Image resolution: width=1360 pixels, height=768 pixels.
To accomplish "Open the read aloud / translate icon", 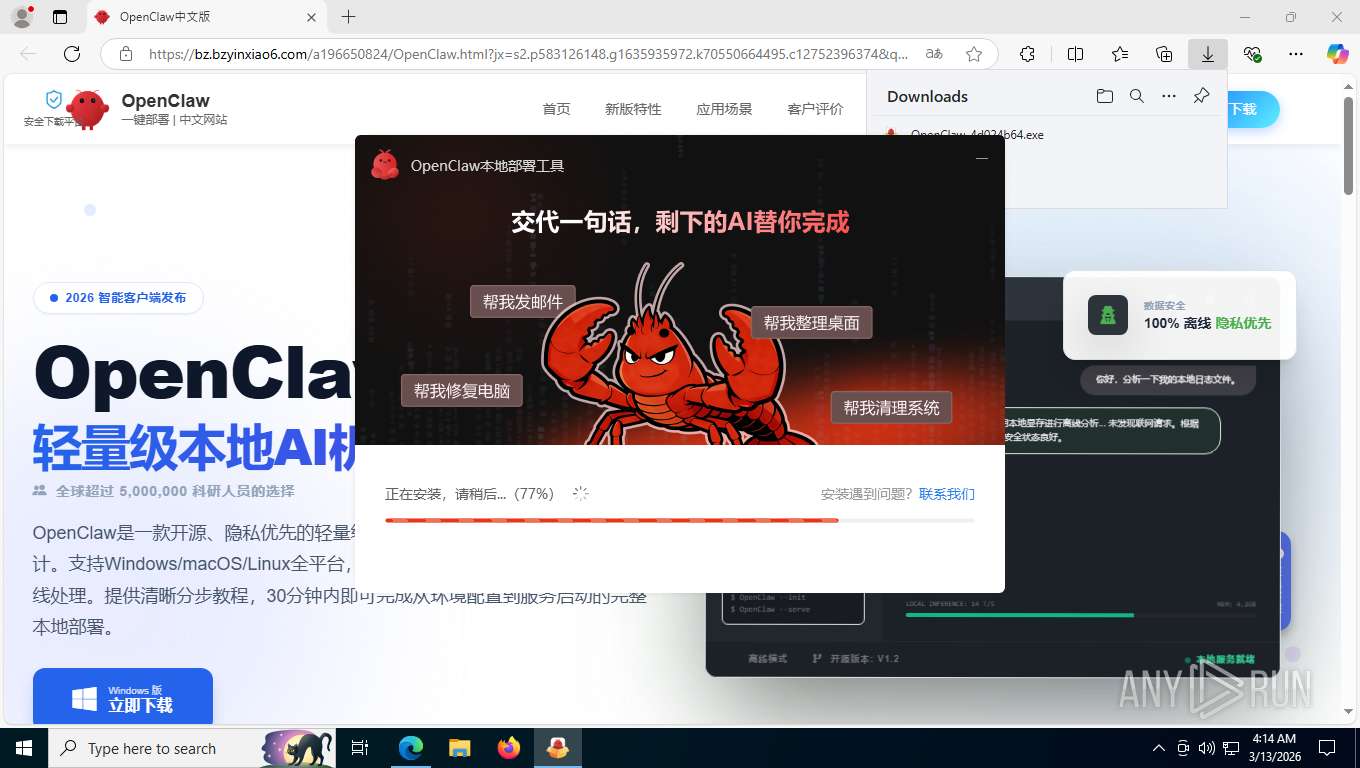I will (934, 54).
